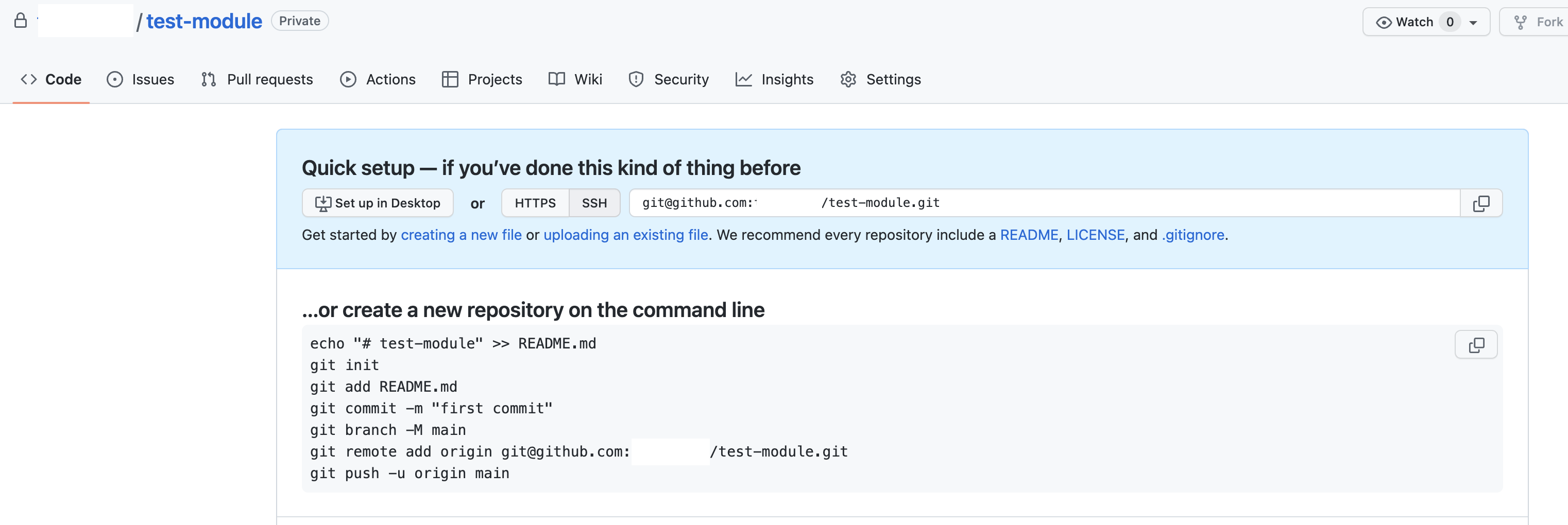
Task: Click the Watch count 0 badge
Action: (x=1450, y=22)
